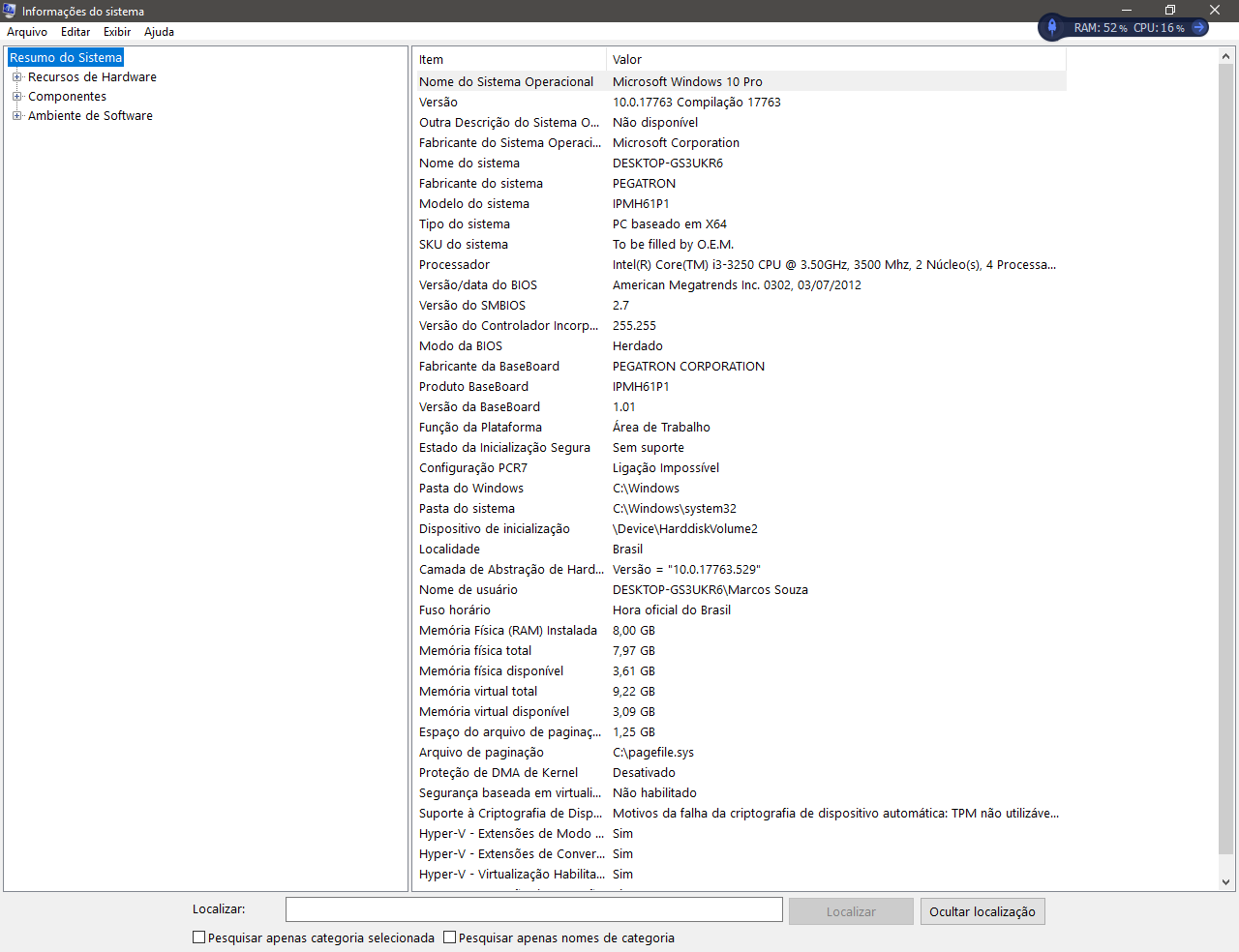
Task: Open the Ajuda menu
Action: click(x=160, y=32)
